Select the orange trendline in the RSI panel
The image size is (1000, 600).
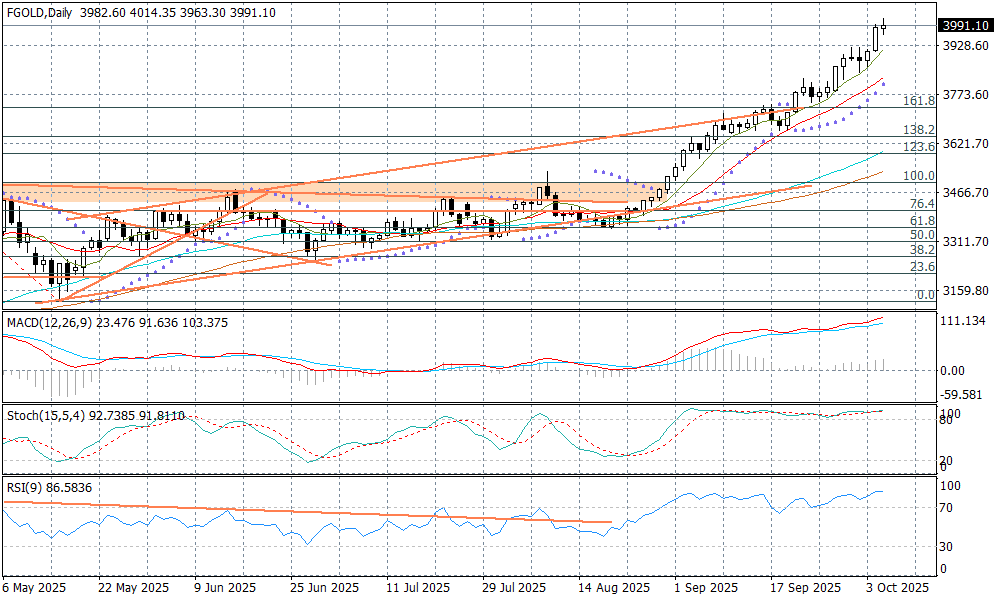click(x=300, y=512)
